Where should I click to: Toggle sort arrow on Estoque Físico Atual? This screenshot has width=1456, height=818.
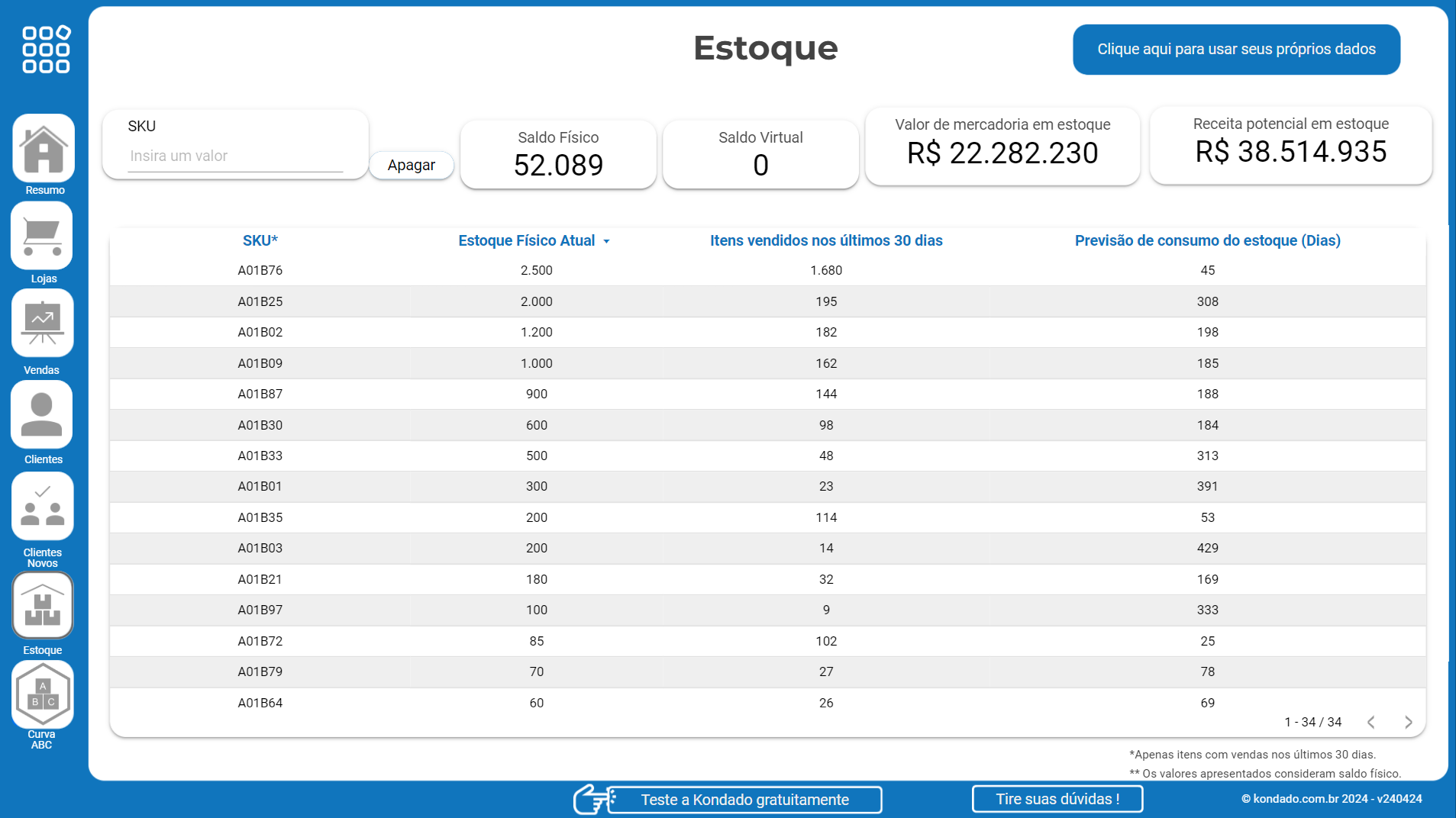607,241
